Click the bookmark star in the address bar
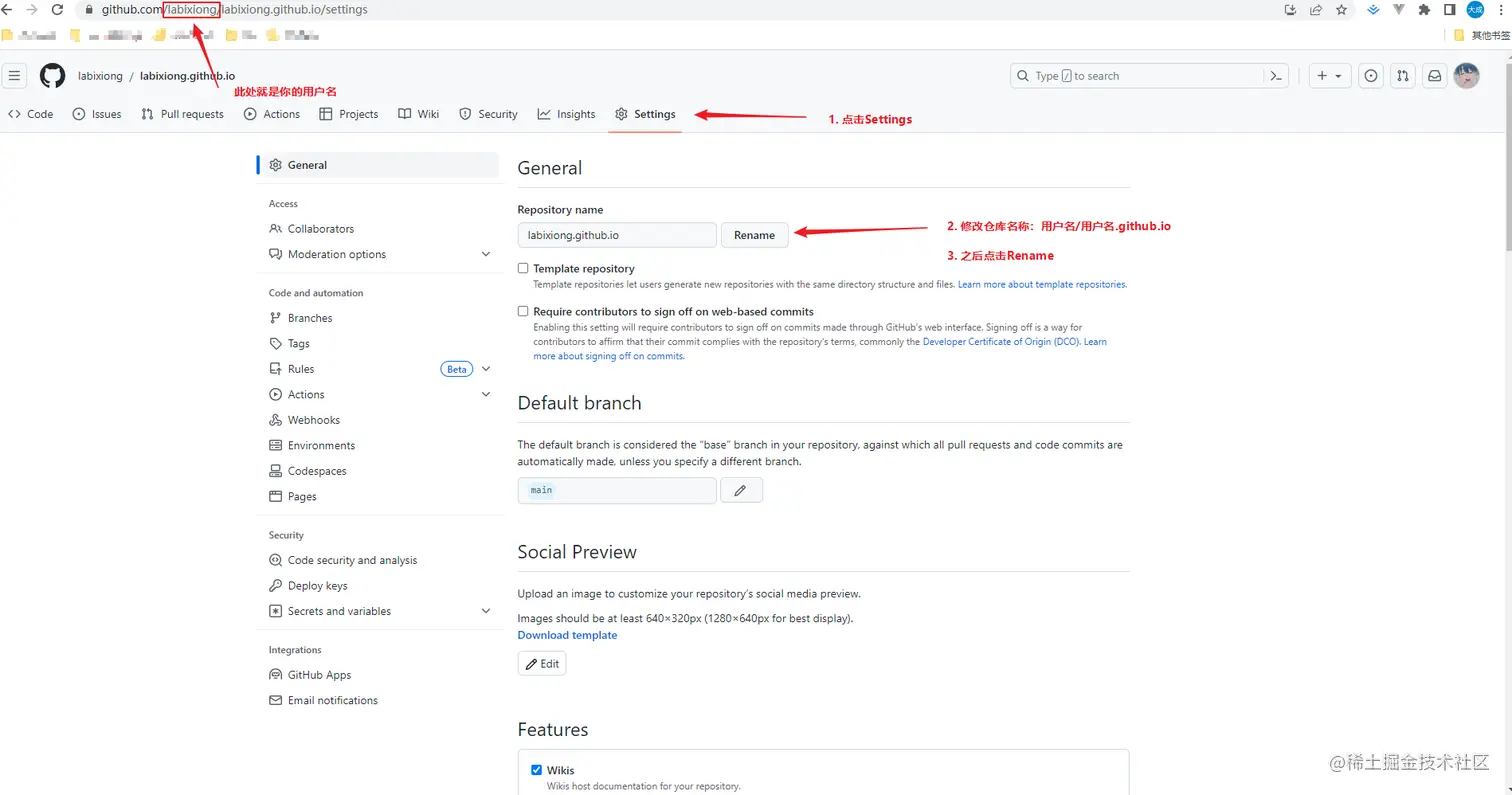The width and height of the screenshot is (1512, 795). pos(1340,10)
